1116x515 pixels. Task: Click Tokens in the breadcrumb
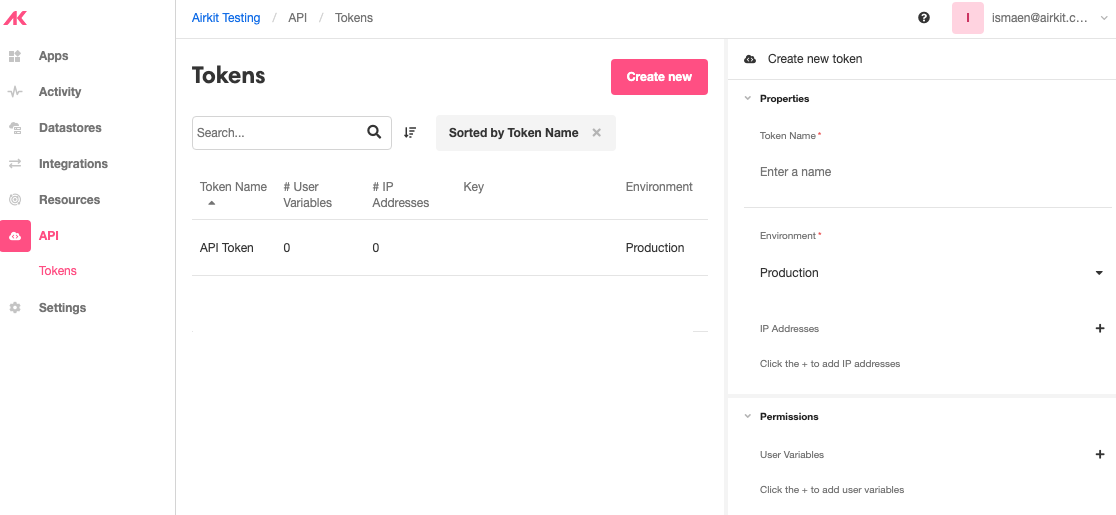point(354,18)
